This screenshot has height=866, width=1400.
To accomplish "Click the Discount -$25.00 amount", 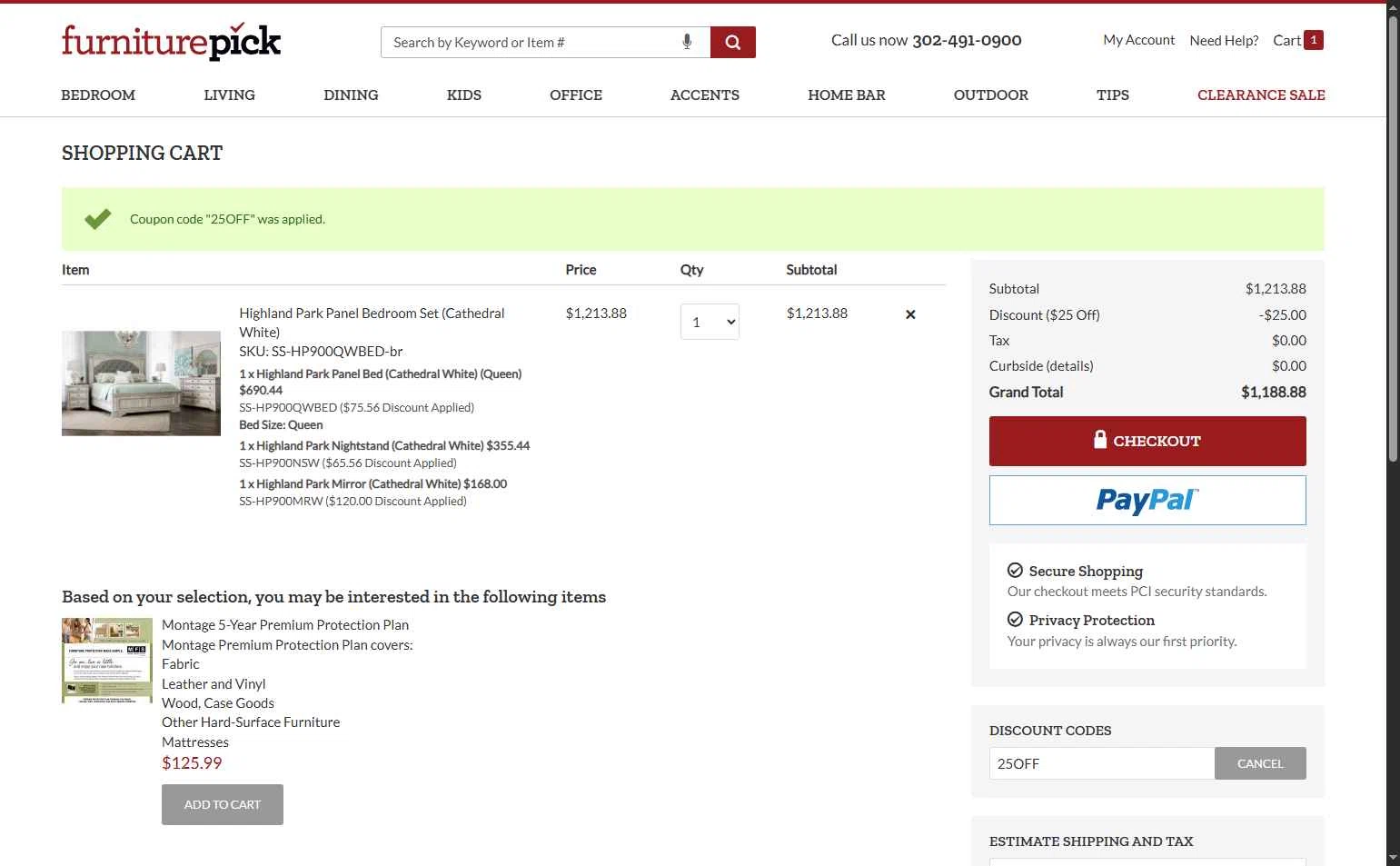I will click(1283, 315).
